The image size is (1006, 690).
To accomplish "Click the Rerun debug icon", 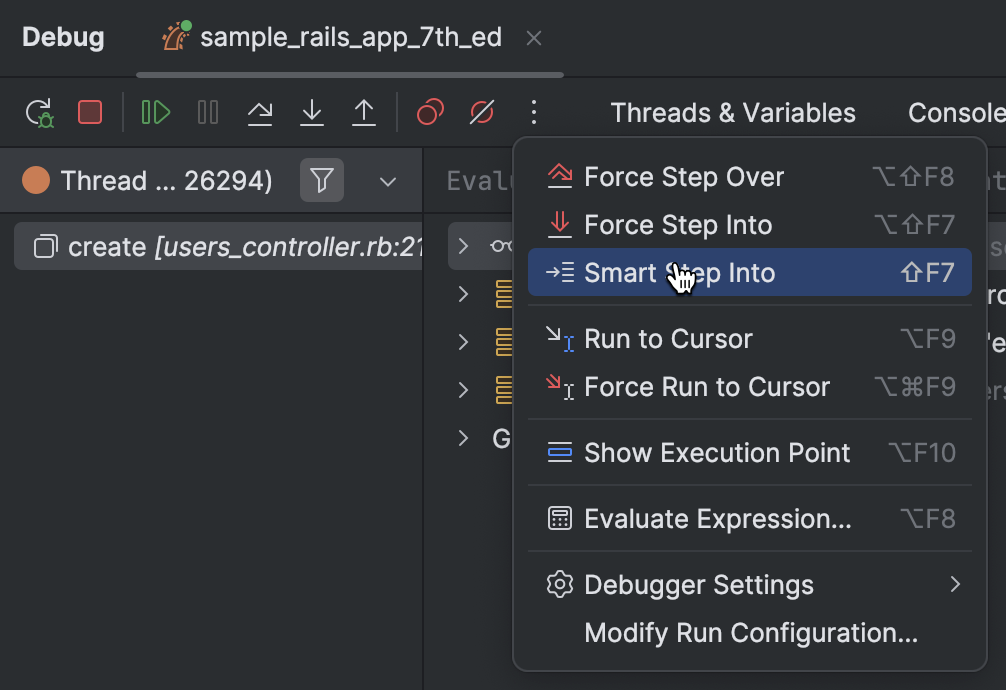I will (x=39, y=113).
